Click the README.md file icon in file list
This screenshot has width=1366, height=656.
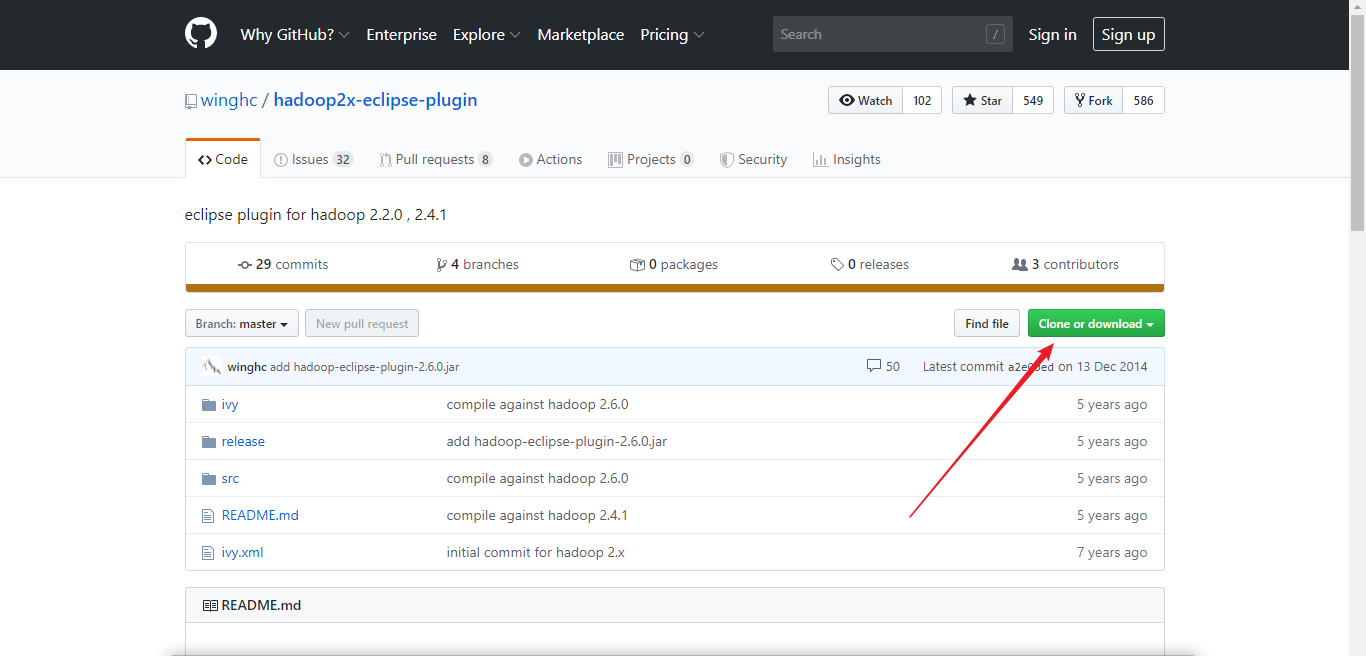pos(208,516)
